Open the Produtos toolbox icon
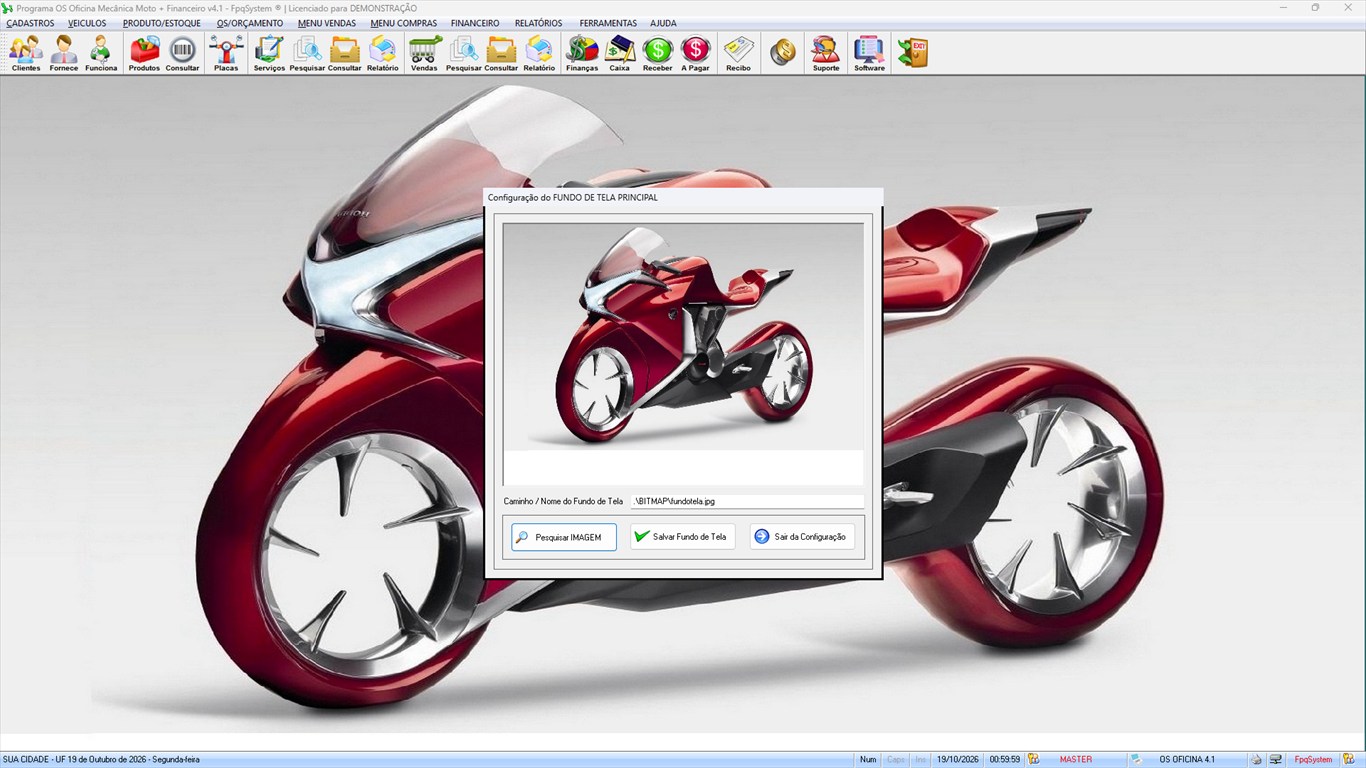The height and width of the screenshot is (768, 1366). pyautogui.click(x=144, y=53)
